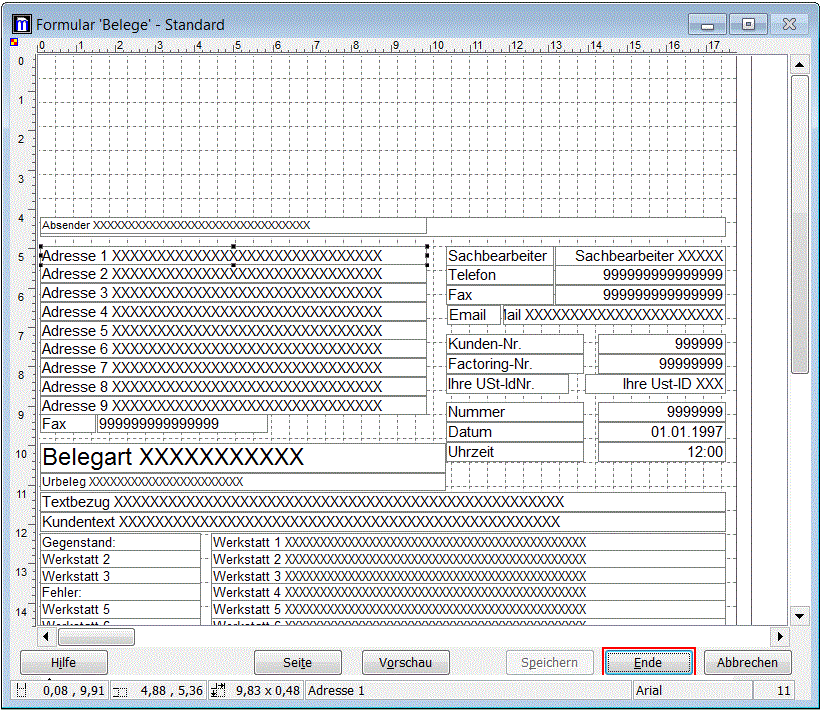Select the Adresse 9 field
The height and width of the screenshot is (711, 821).
pyautogui.click(x=234, y=406)
